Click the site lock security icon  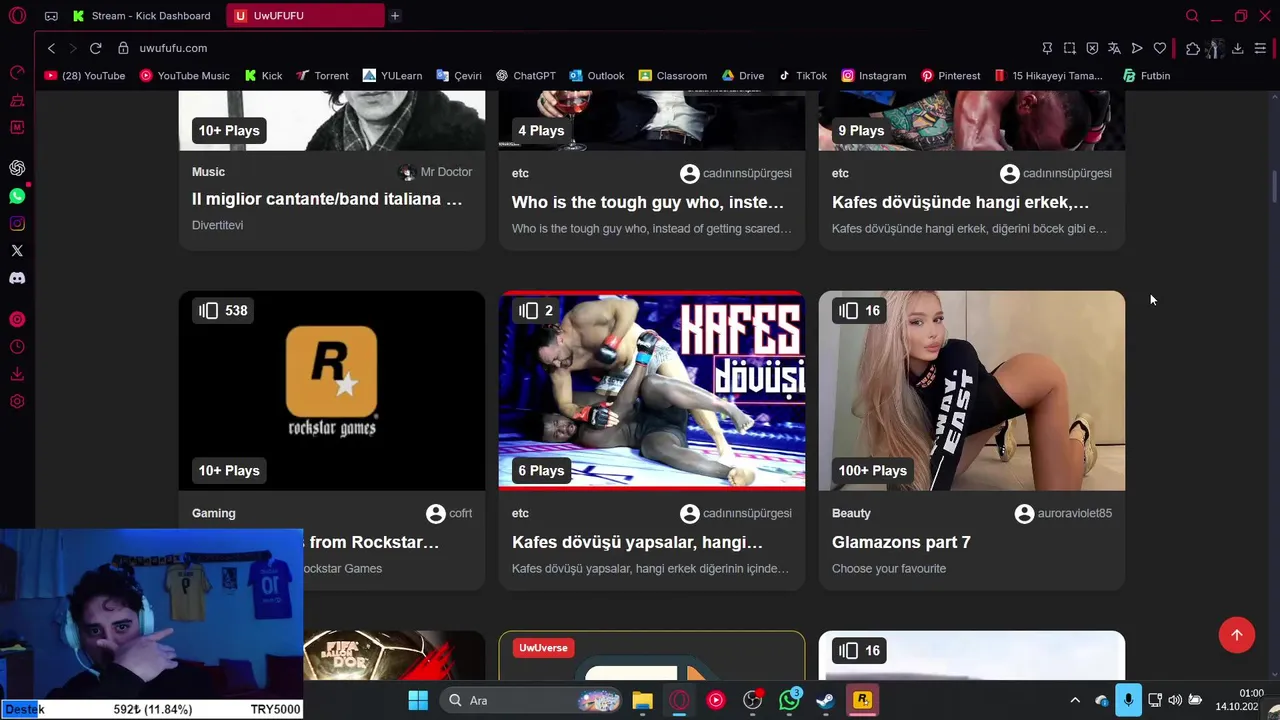(x=123, y=48)
